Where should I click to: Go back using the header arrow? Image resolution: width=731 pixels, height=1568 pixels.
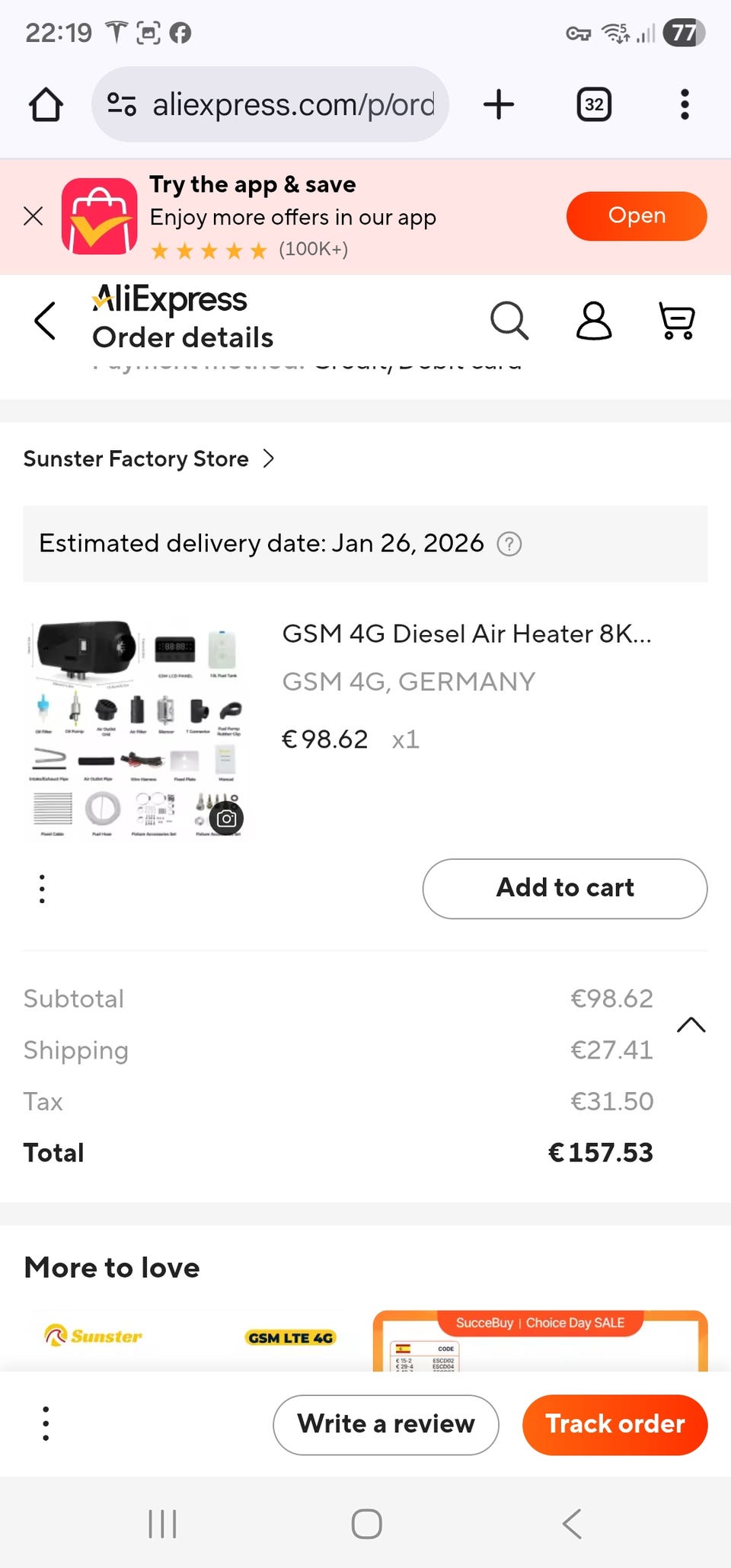point(46,321)
